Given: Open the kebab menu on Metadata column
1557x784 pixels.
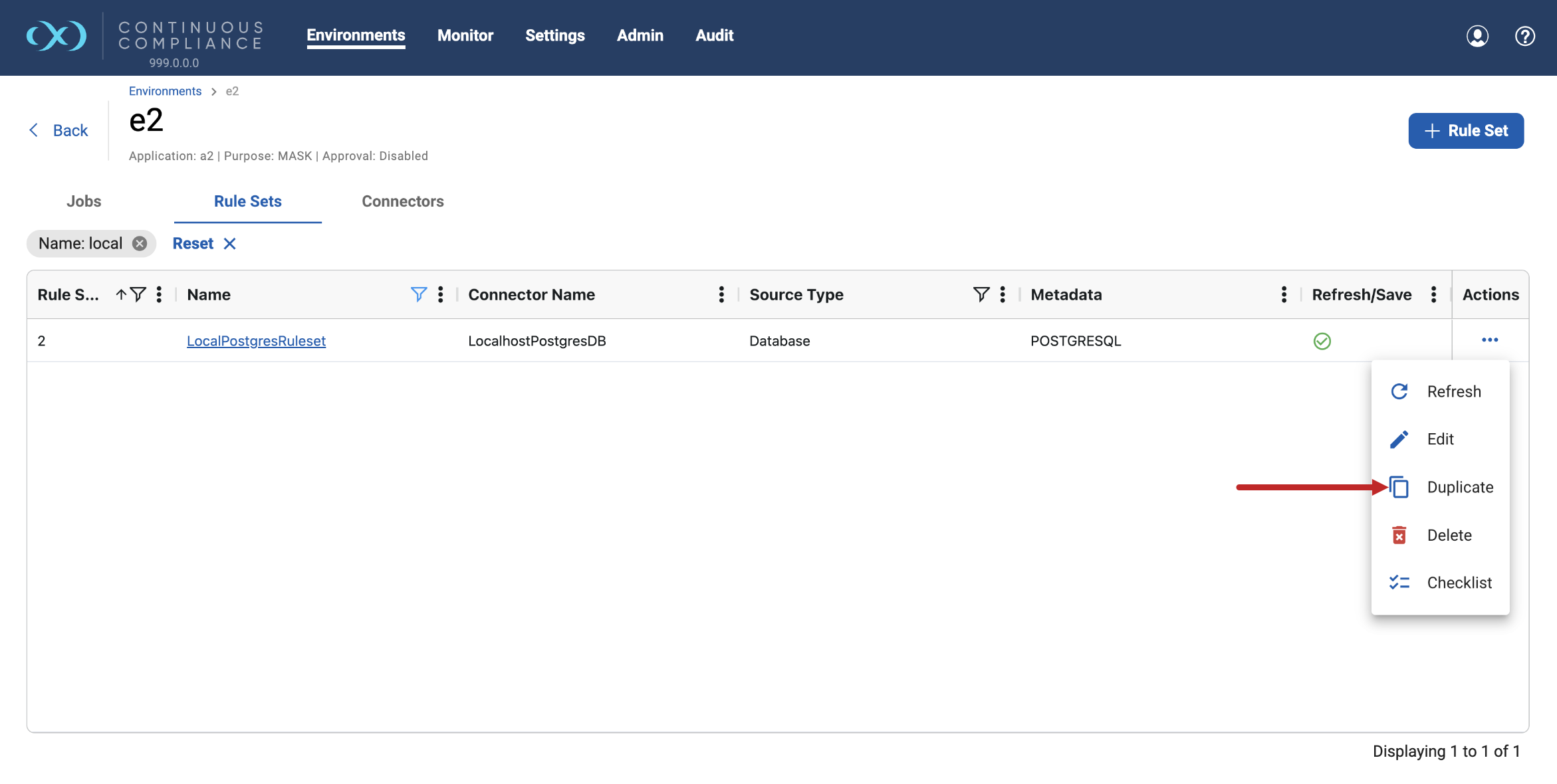Looking at the screenshot, I should (1283, 294).
